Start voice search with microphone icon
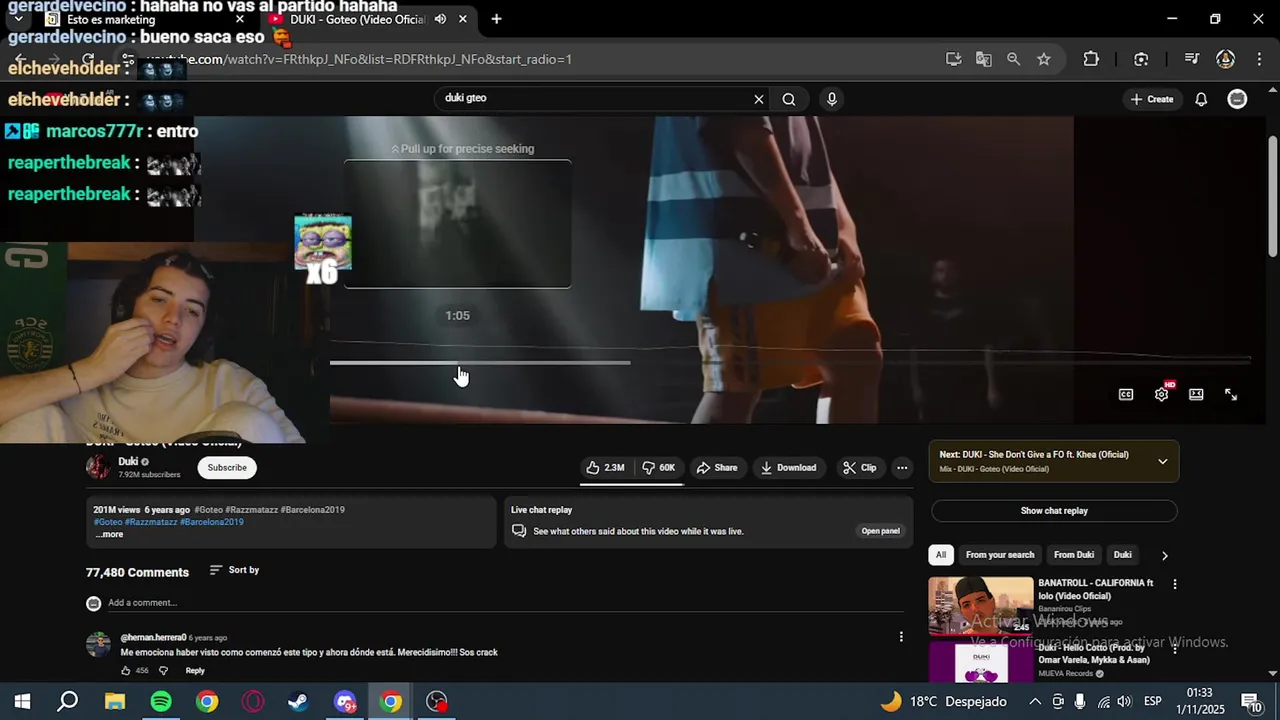1280x720 pixels. (x=831, y=99)
